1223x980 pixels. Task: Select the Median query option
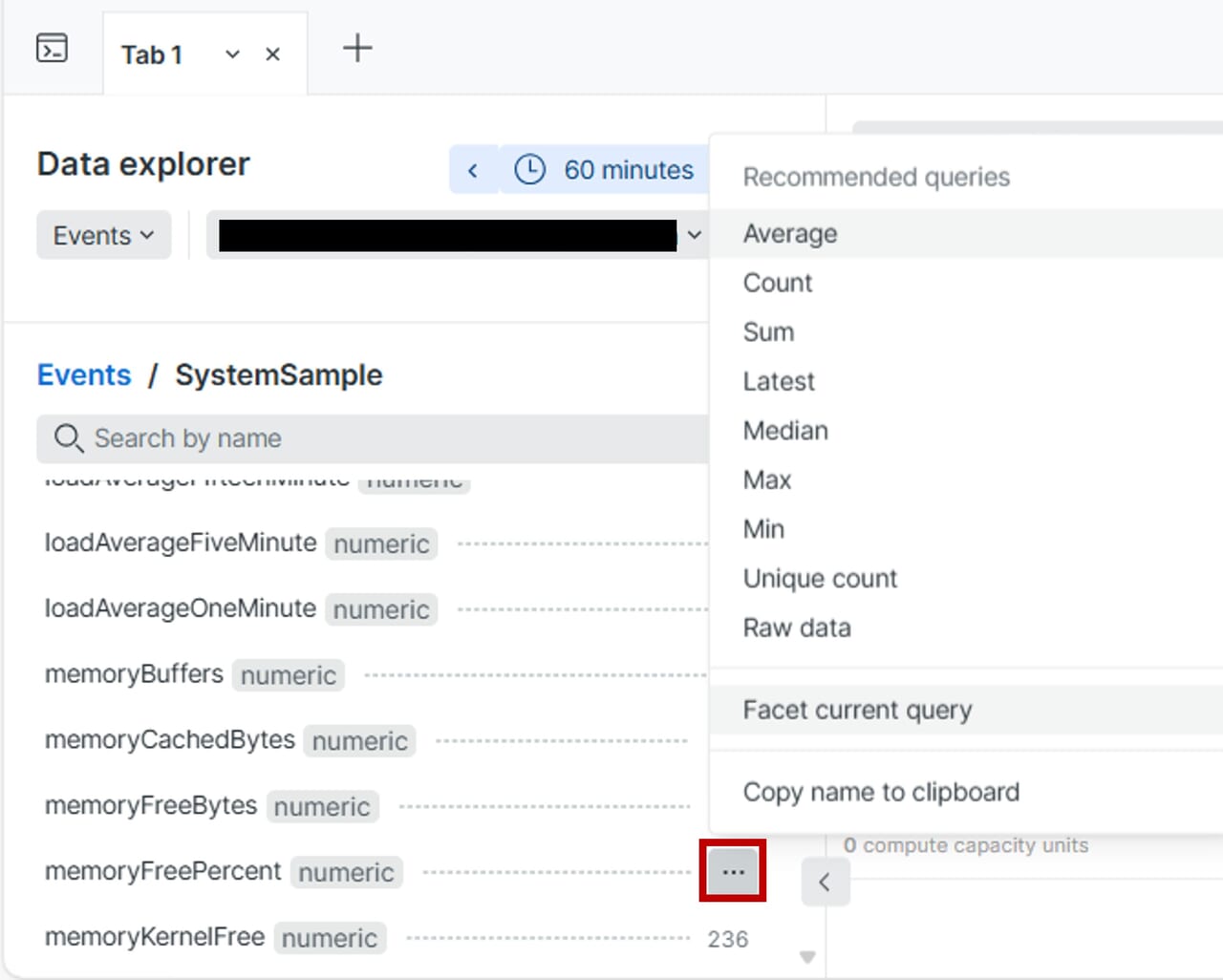coord(785,431)
